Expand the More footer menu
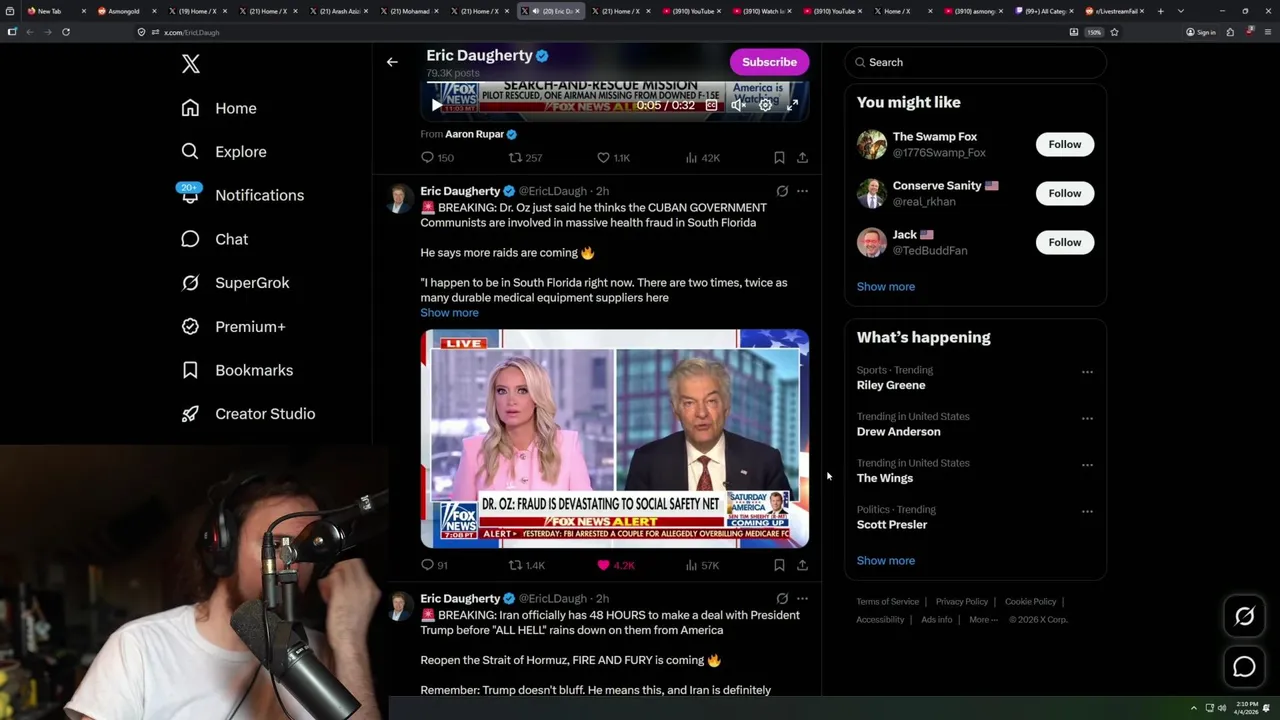1280x720 pixels. coord(983,620)
